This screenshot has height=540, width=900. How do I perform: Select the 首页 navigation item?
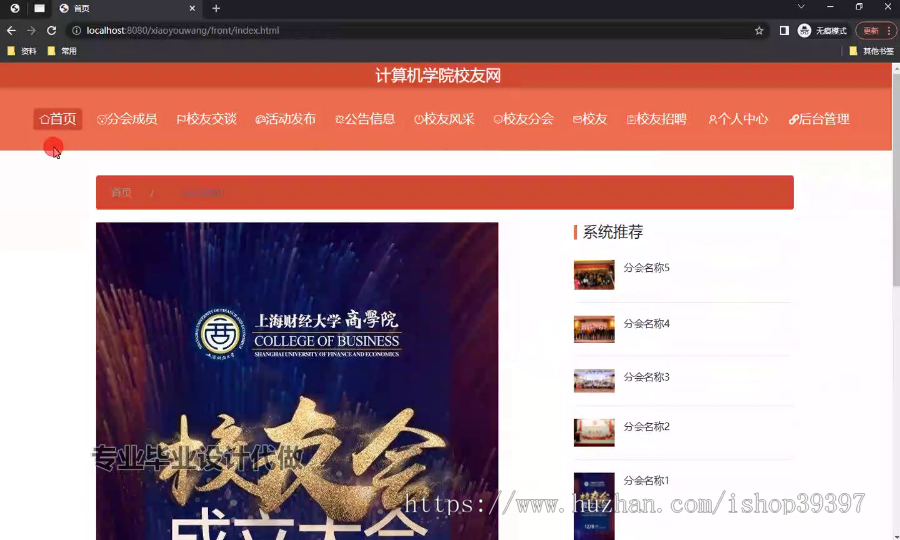(x=57, y=119)
